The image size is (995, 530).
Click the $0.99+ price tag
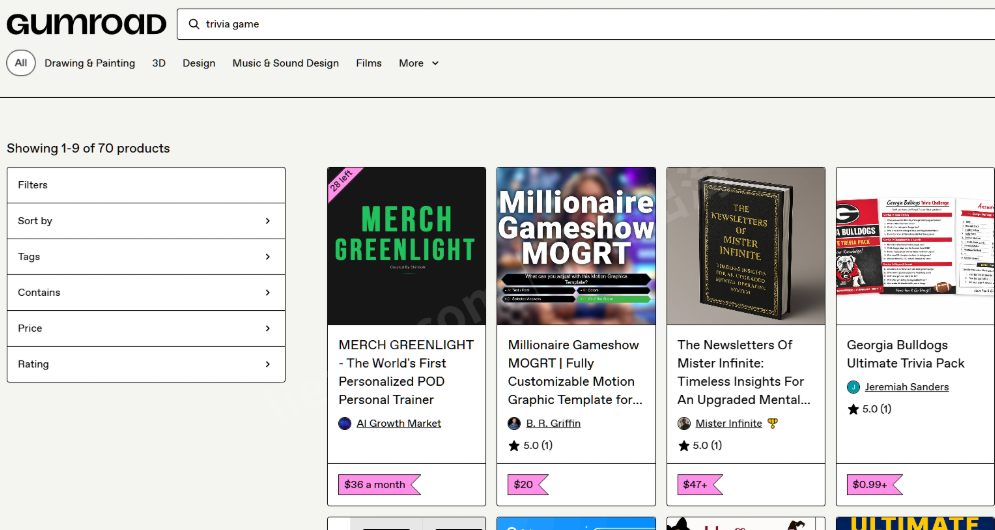pos(874,484)
